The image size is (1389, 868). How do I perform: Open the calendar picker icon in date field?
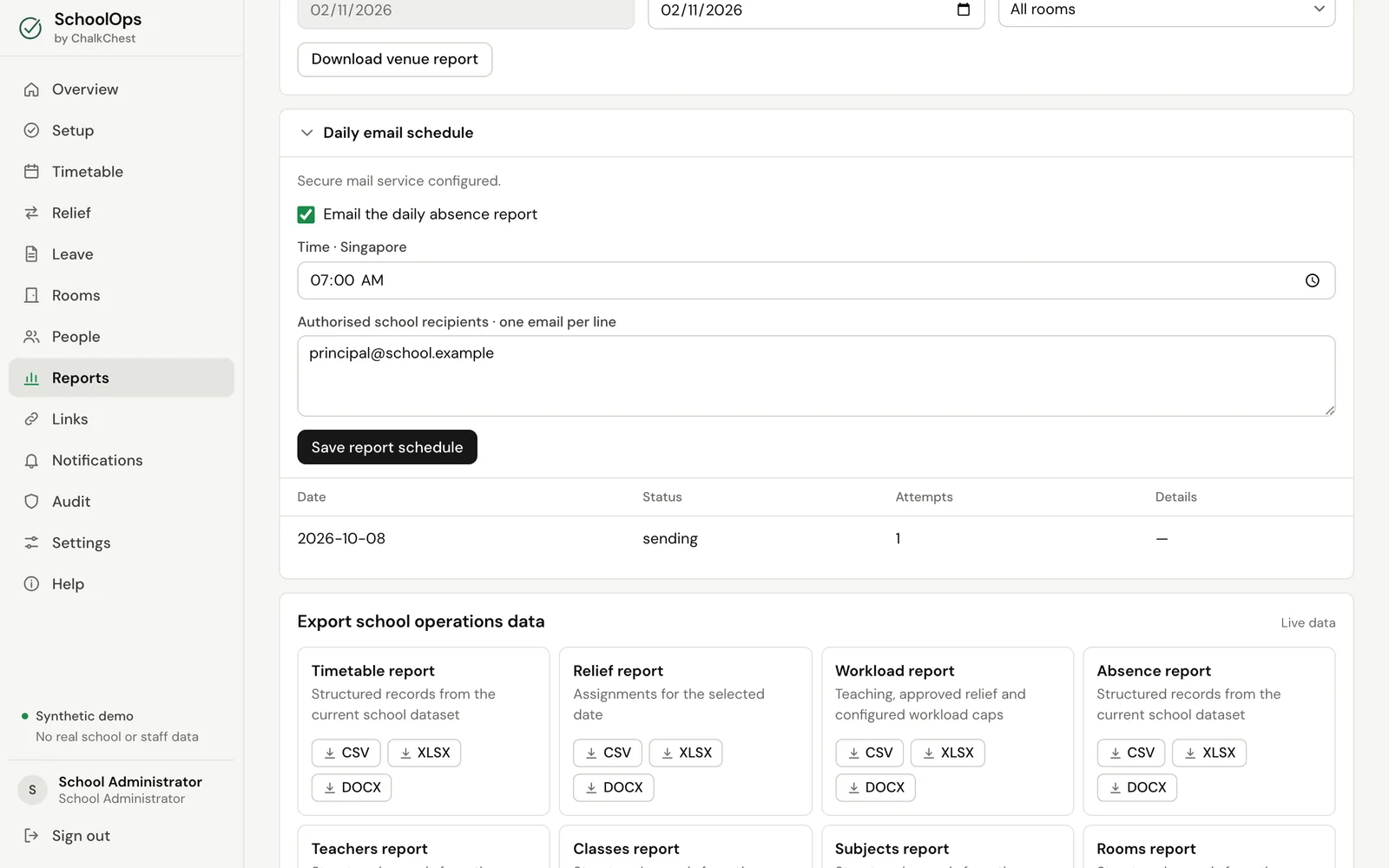click(x=964, y=10)
